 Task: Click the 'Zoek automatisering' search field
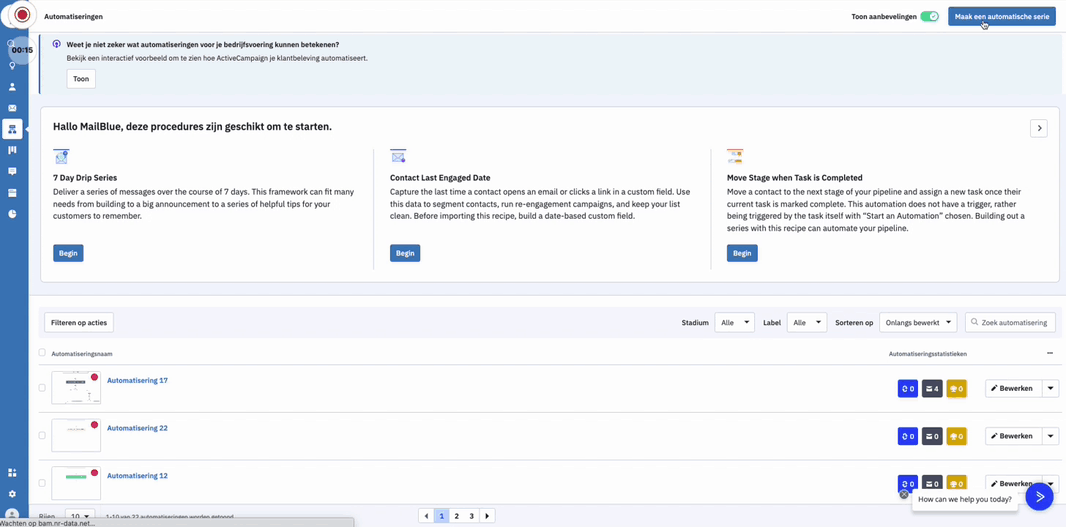pos(1010,323)
